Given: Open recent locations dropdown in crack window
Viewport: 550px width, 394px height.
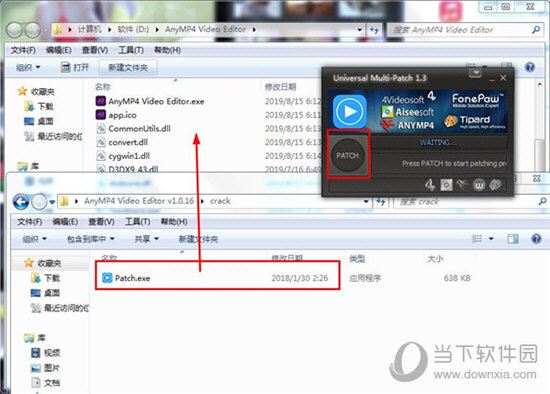Looking at the screenshot, I should click(x=52, y=202).
